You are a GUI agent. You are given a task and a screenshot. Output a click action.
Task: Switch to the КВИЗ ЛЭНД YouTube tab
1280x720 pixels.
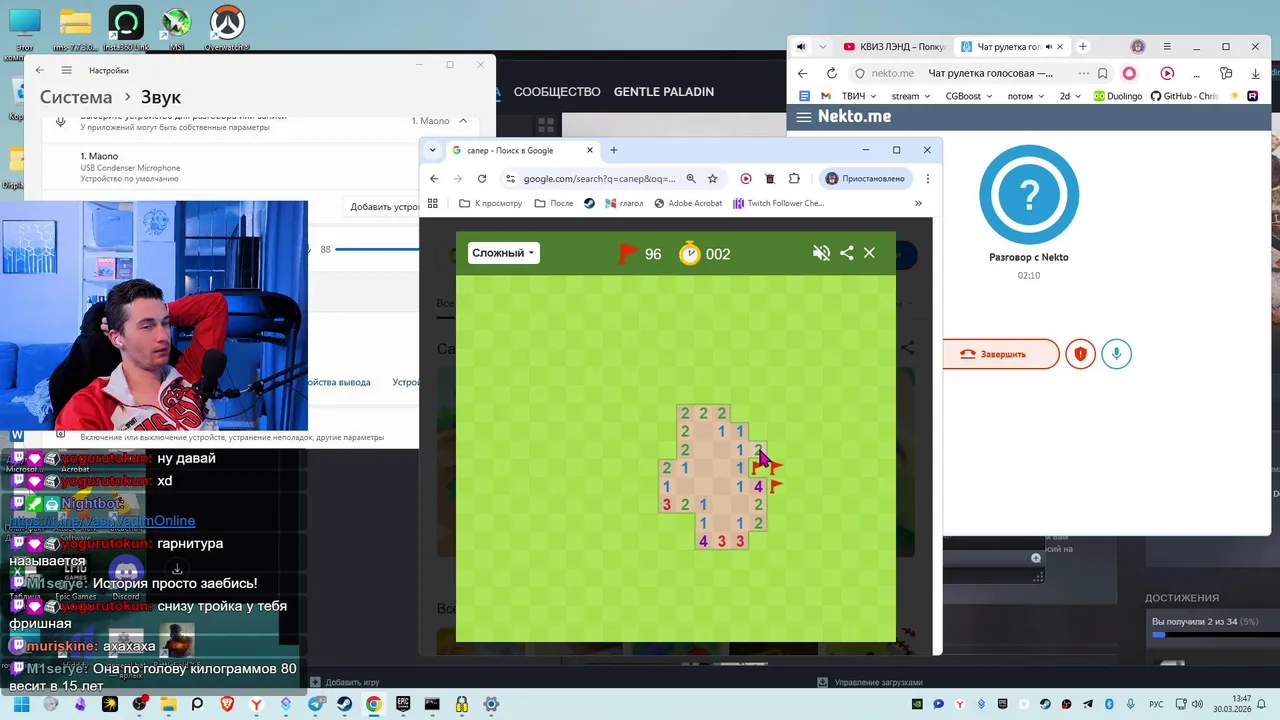(894, 47)
